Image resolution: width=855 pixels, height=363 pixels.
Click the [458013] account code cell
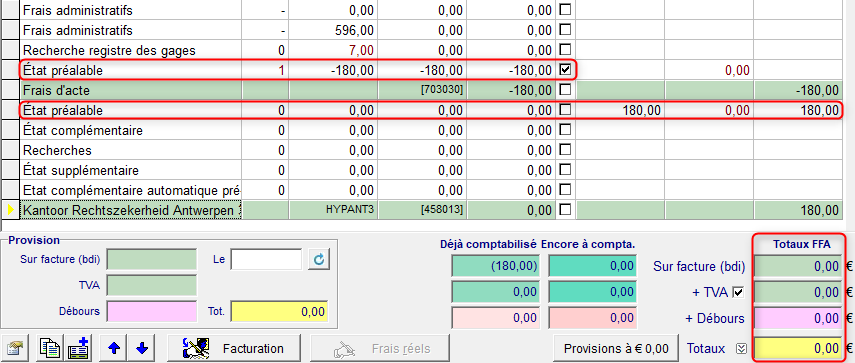tap(422, 210)
